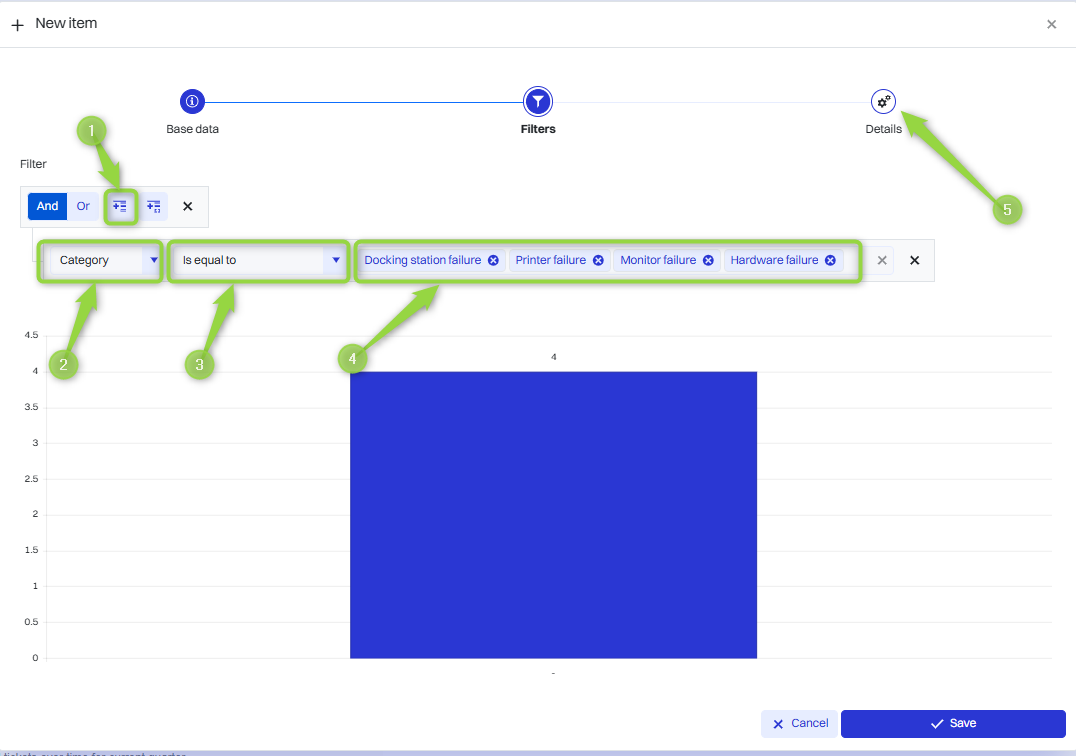1076x756 pixels.
Task: Clear all selected category values
Action: [881, 260]
